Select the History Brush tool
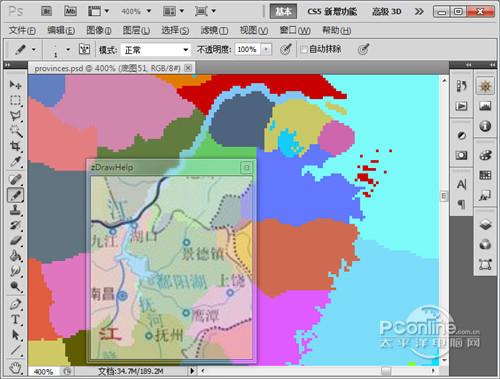The image size is (500, 379). click(15, 225)
